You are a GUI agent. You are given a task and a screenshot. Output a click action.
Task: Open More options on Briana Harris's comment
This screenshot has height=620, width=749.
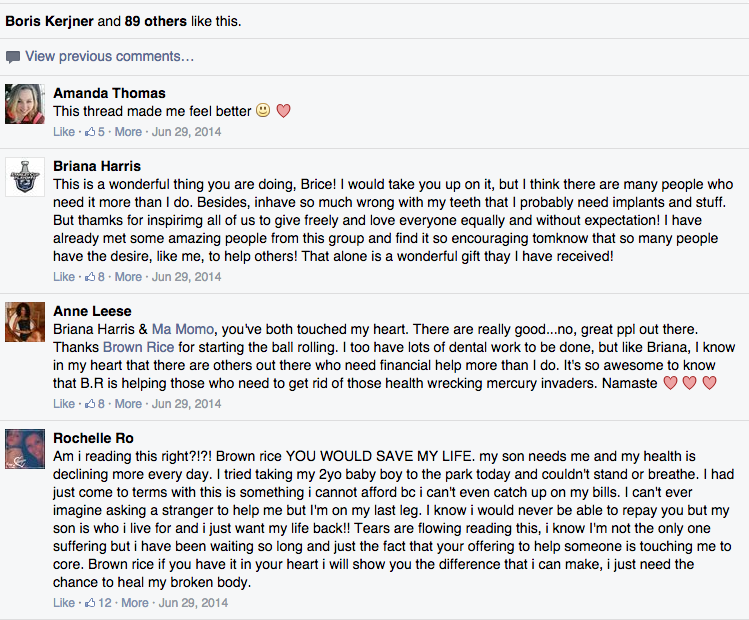point(128,277)
